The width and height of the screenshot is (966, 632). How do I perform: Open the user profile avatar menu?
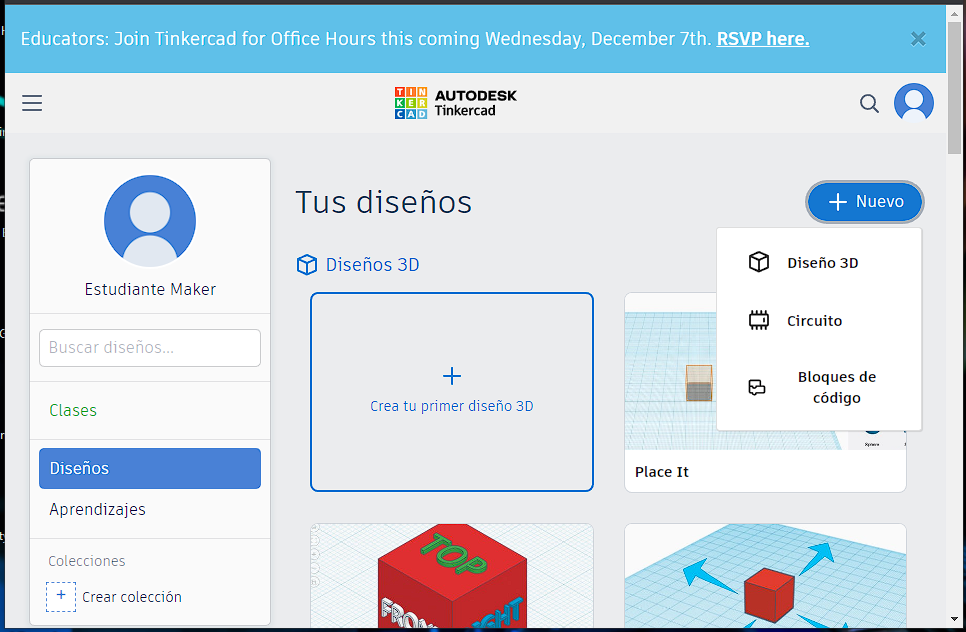pos(913,103)
